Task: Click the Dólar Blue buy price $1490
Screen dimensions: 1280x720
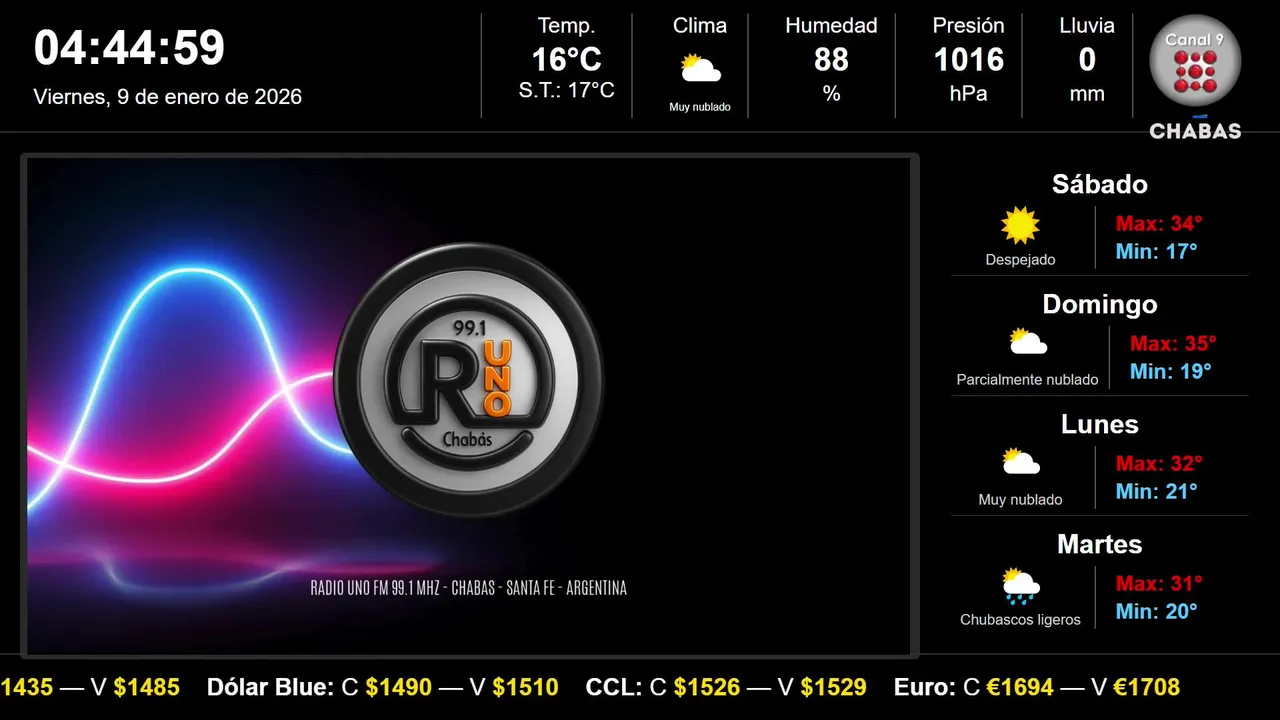Action: click(x=398, y=687)
